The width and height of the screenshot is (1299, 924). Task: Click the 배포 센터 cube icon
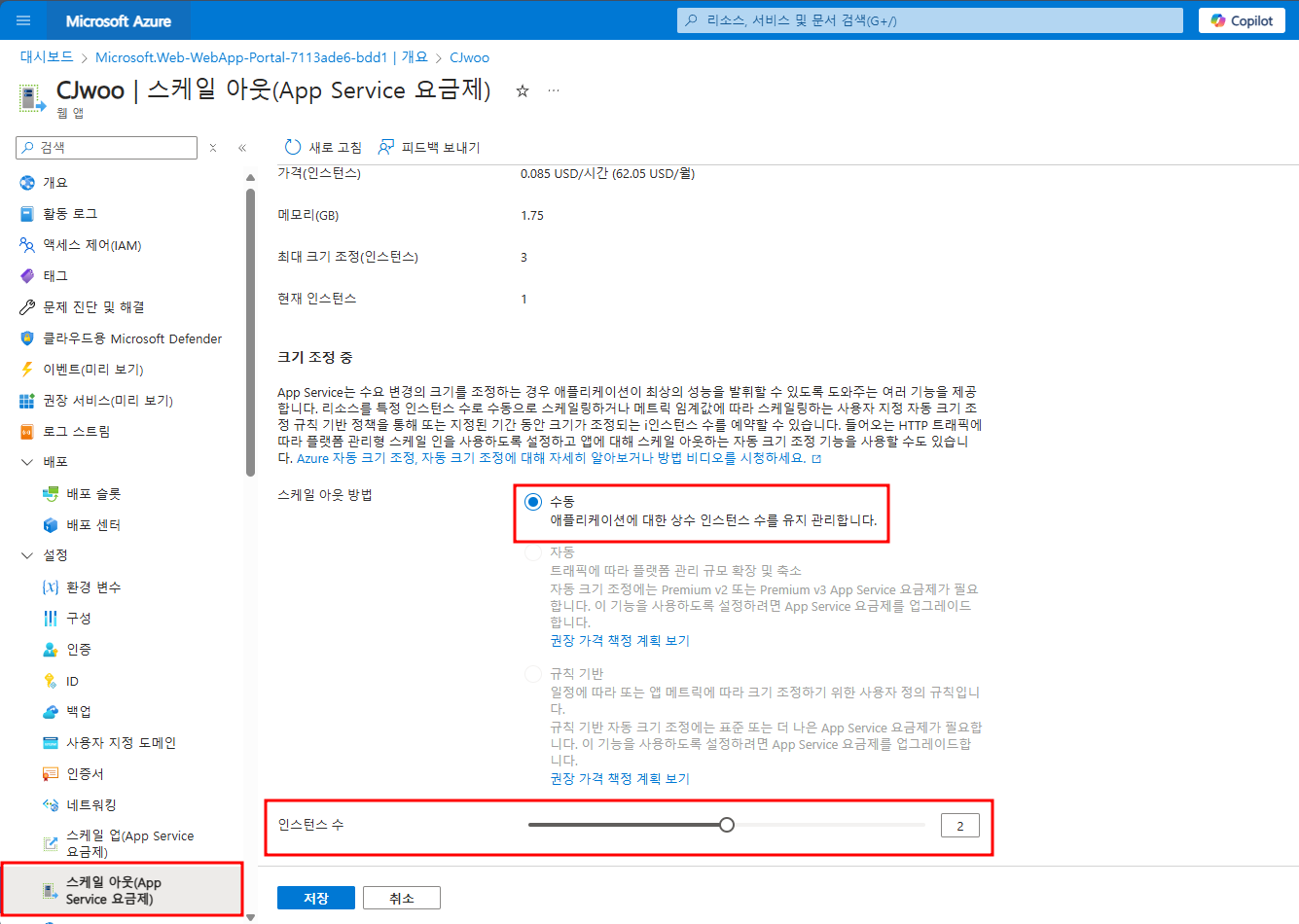click(51, 525)
